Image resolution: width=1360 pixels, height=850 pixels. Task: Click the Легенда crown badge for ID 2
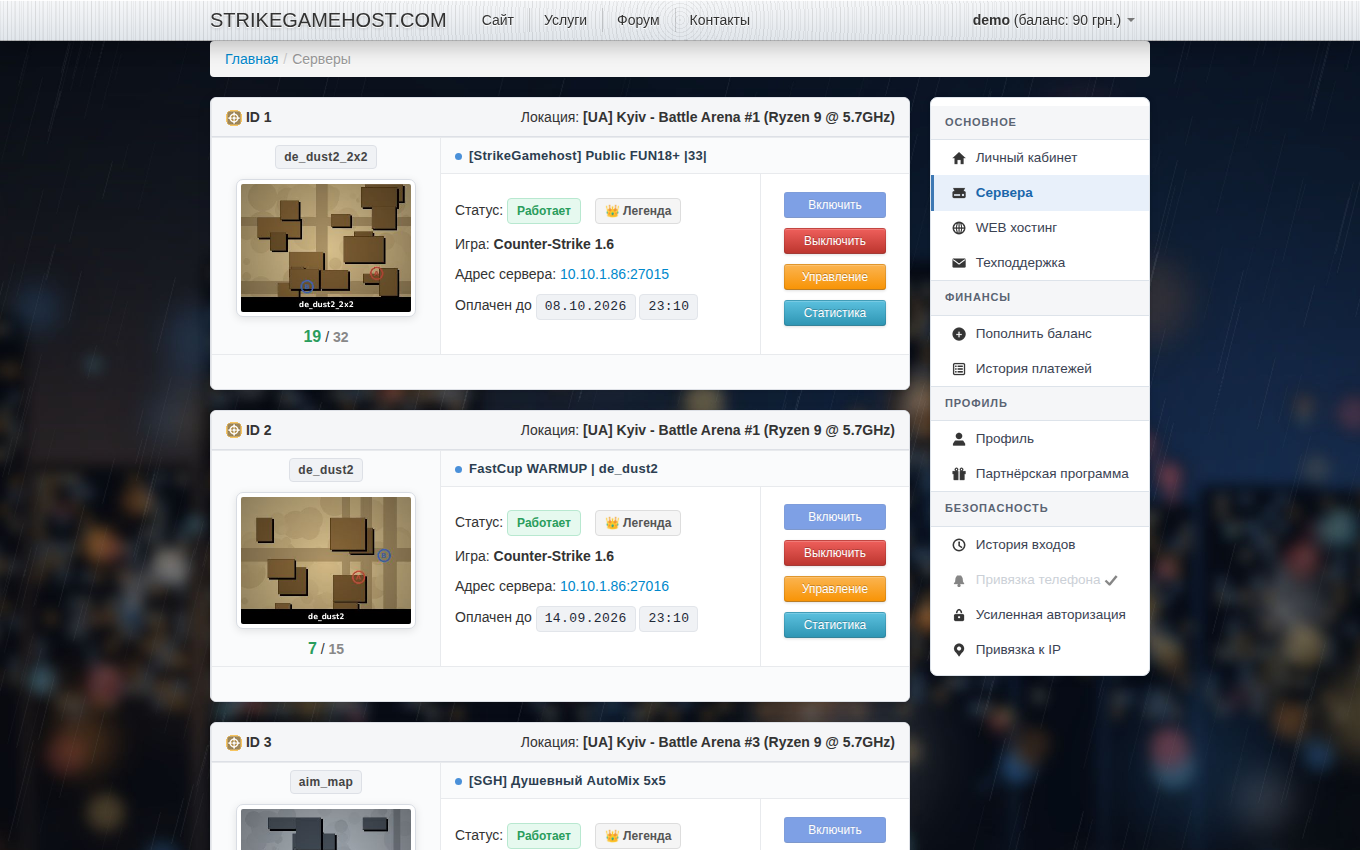coord(638,523)
